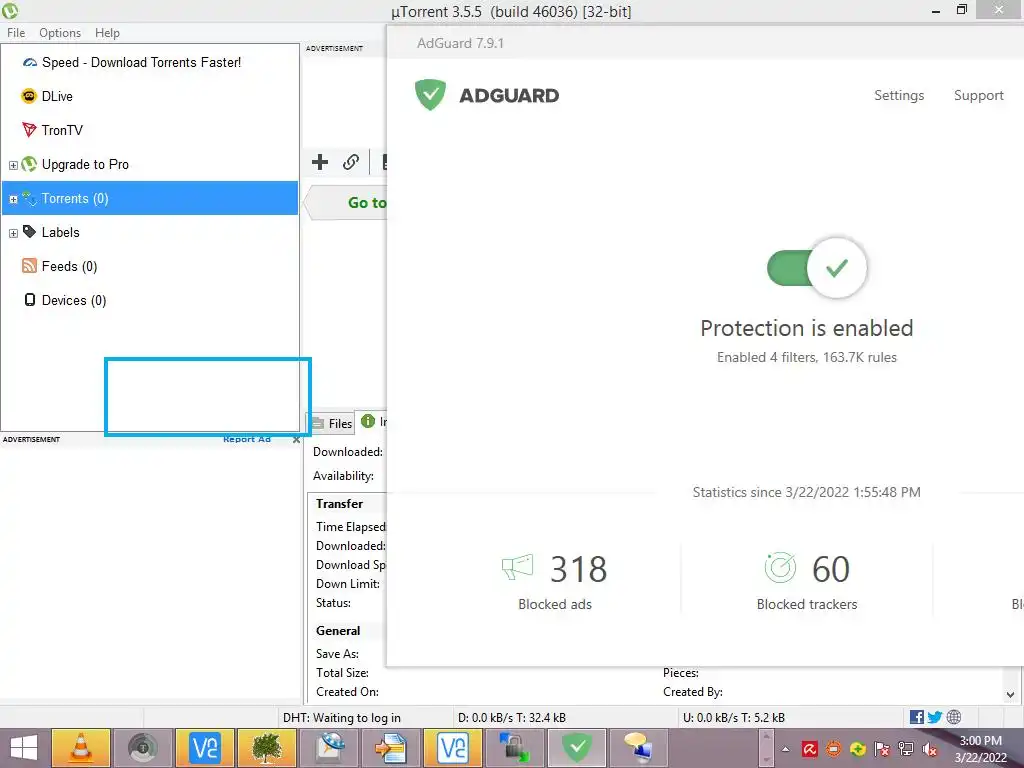Image resolution: width=1024 pixels, height=768 pixels.
Task: Open the File menu
Action: tap(16, 33)
